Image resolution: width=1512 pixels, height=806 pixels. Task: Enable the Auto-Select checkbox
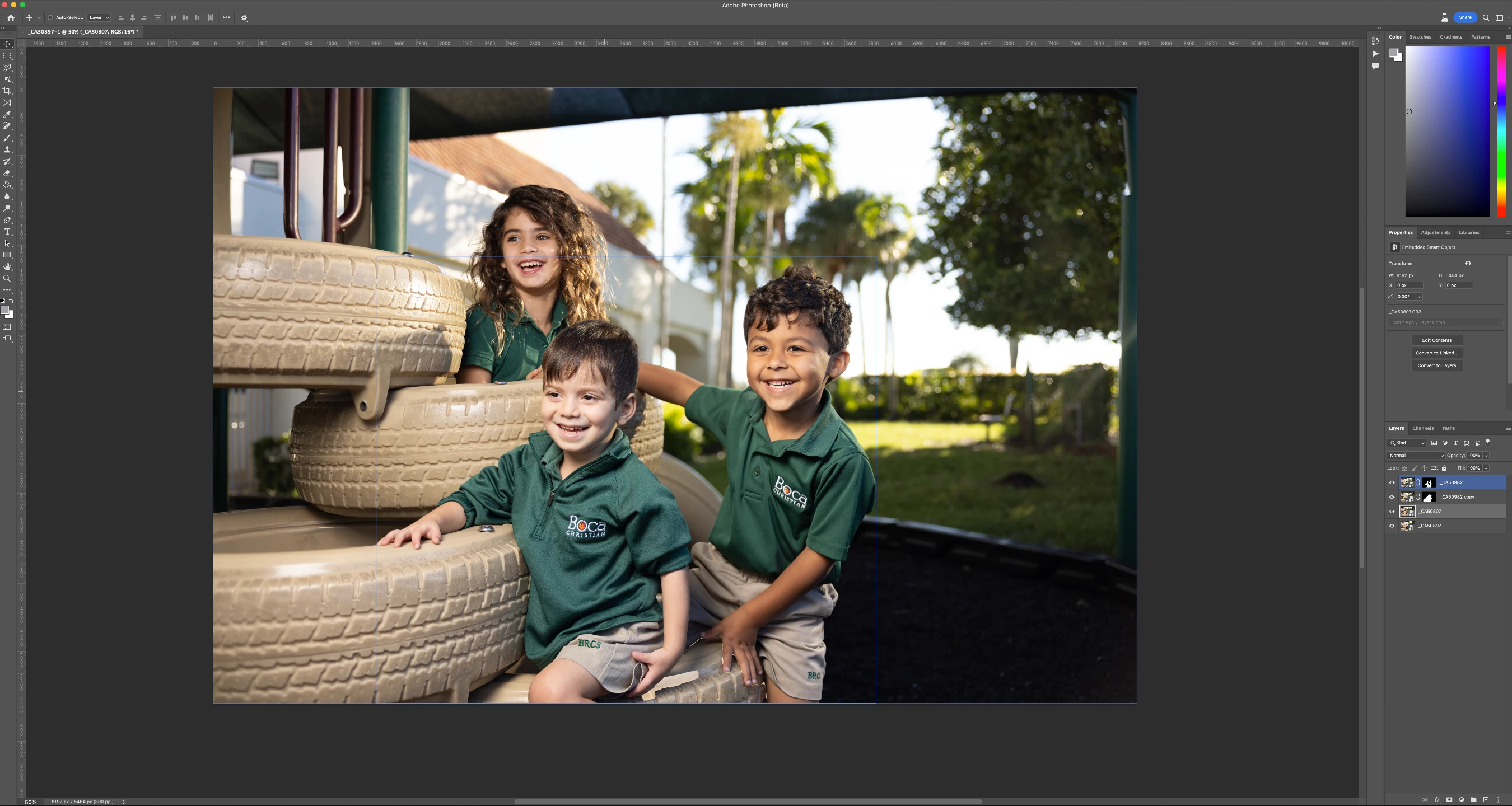click(50, 17)
